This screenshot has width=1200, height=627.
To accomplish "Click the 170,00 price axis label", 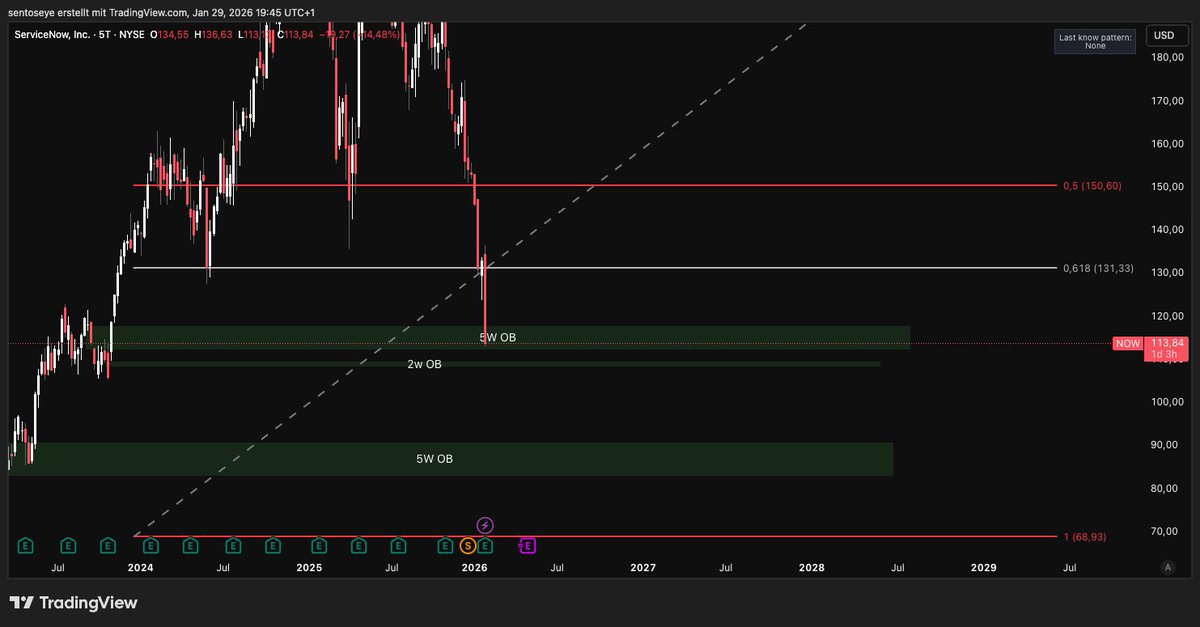I will [1168, 101].
